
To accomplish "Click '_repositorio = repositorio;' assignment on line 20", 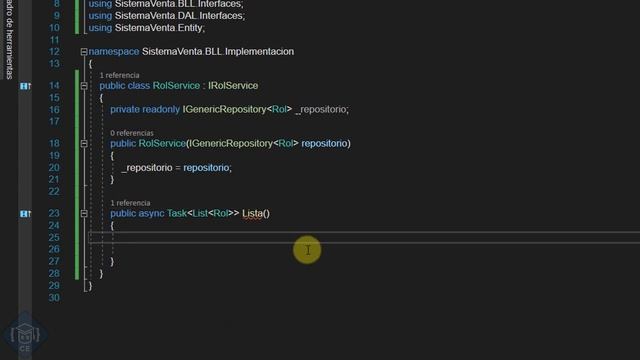I will pos(176,168).
